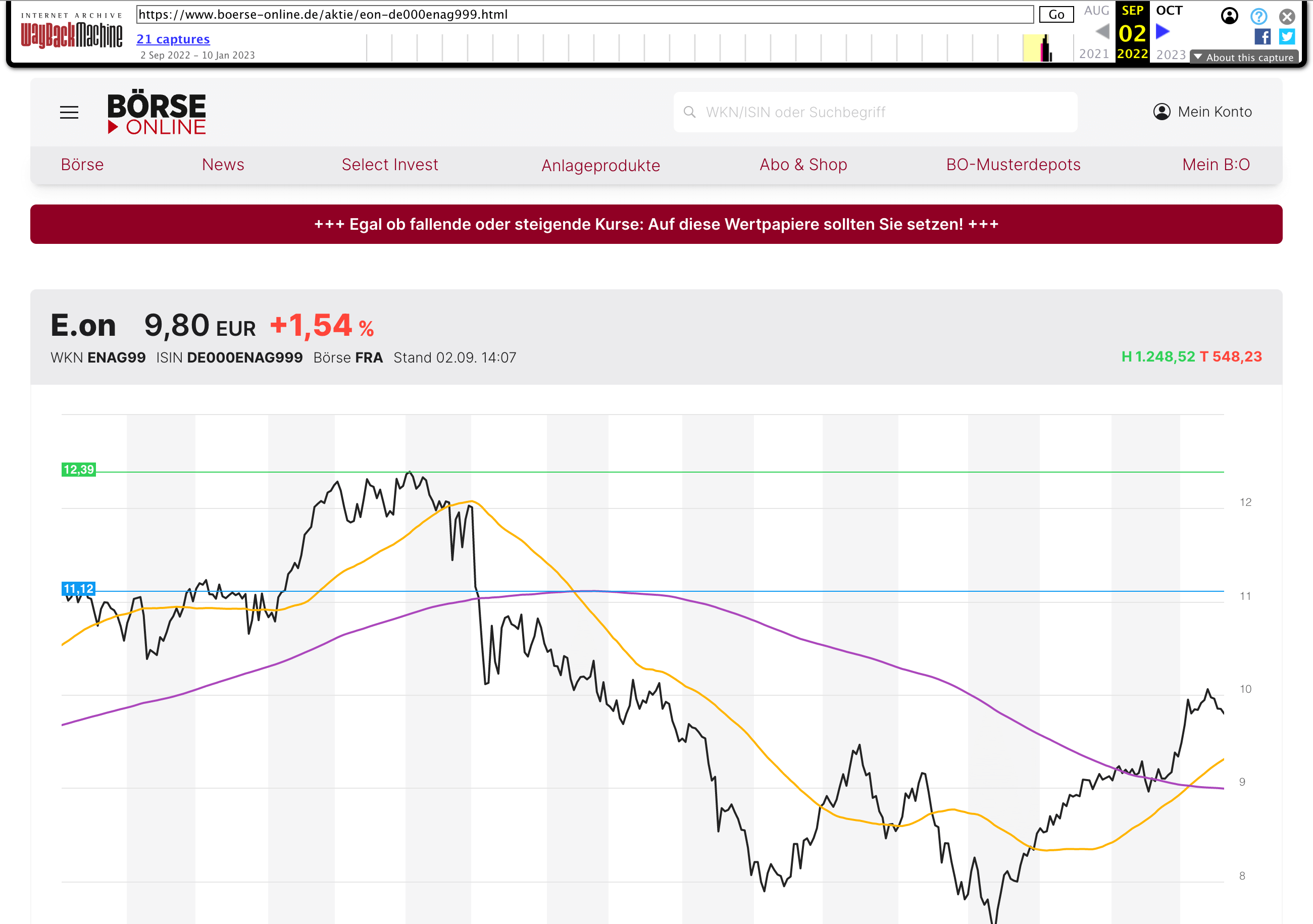Open the Anlageprodukte menu
Viewport: 1313px width, 924px height.
point(600,165)
